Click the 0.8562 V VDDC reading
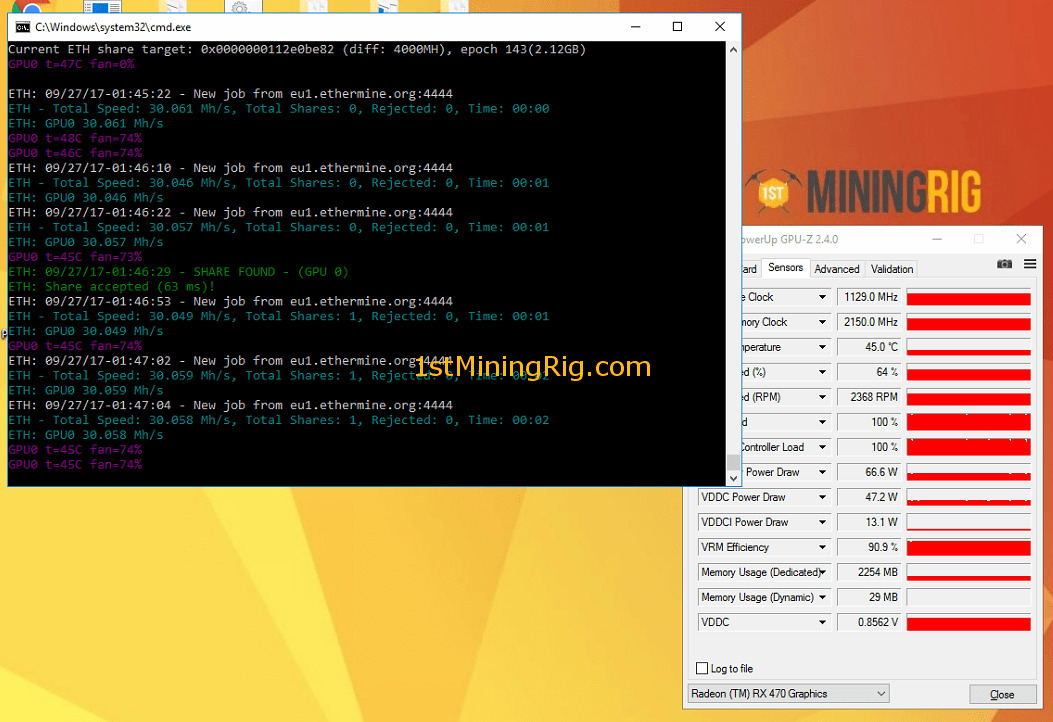 coord(869,622)
